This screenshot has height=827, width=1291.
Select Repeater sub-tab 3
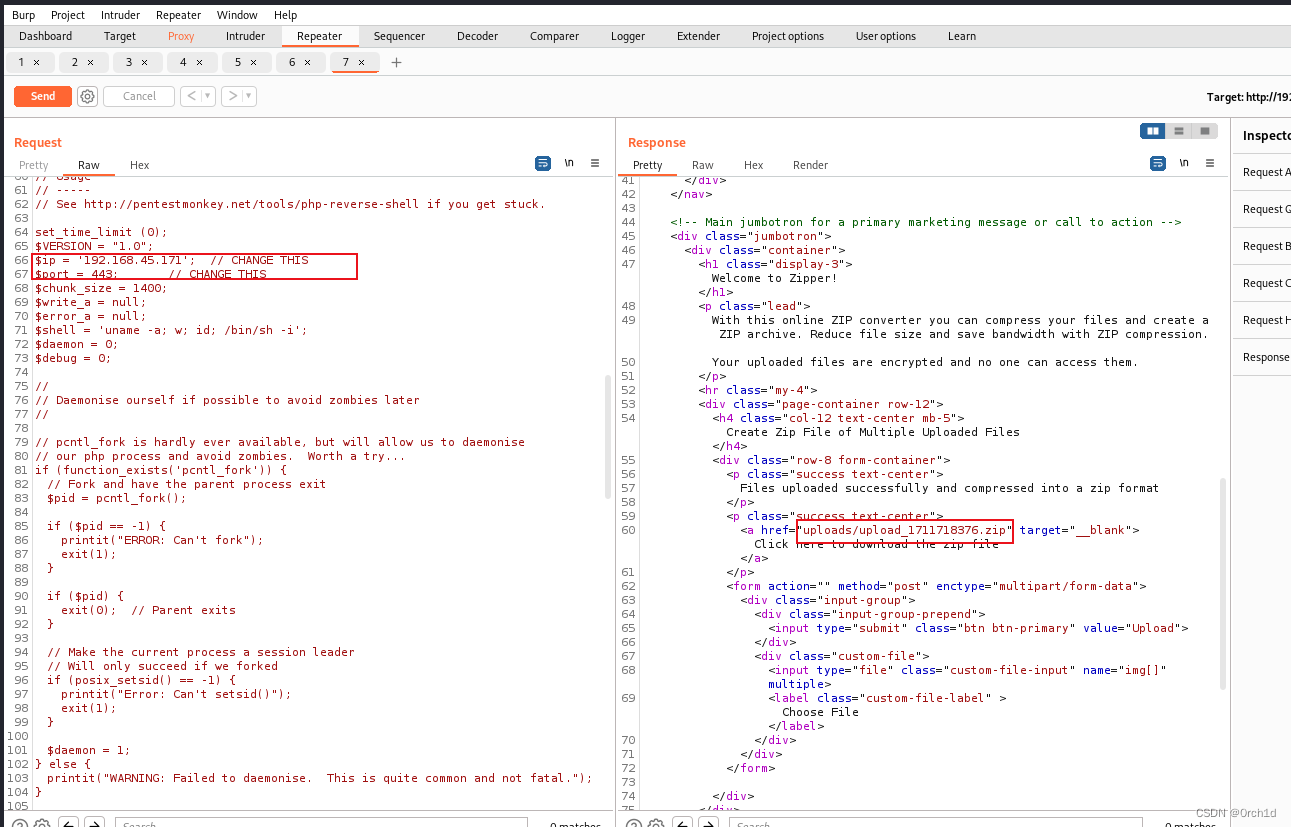[x=137, y=62]
